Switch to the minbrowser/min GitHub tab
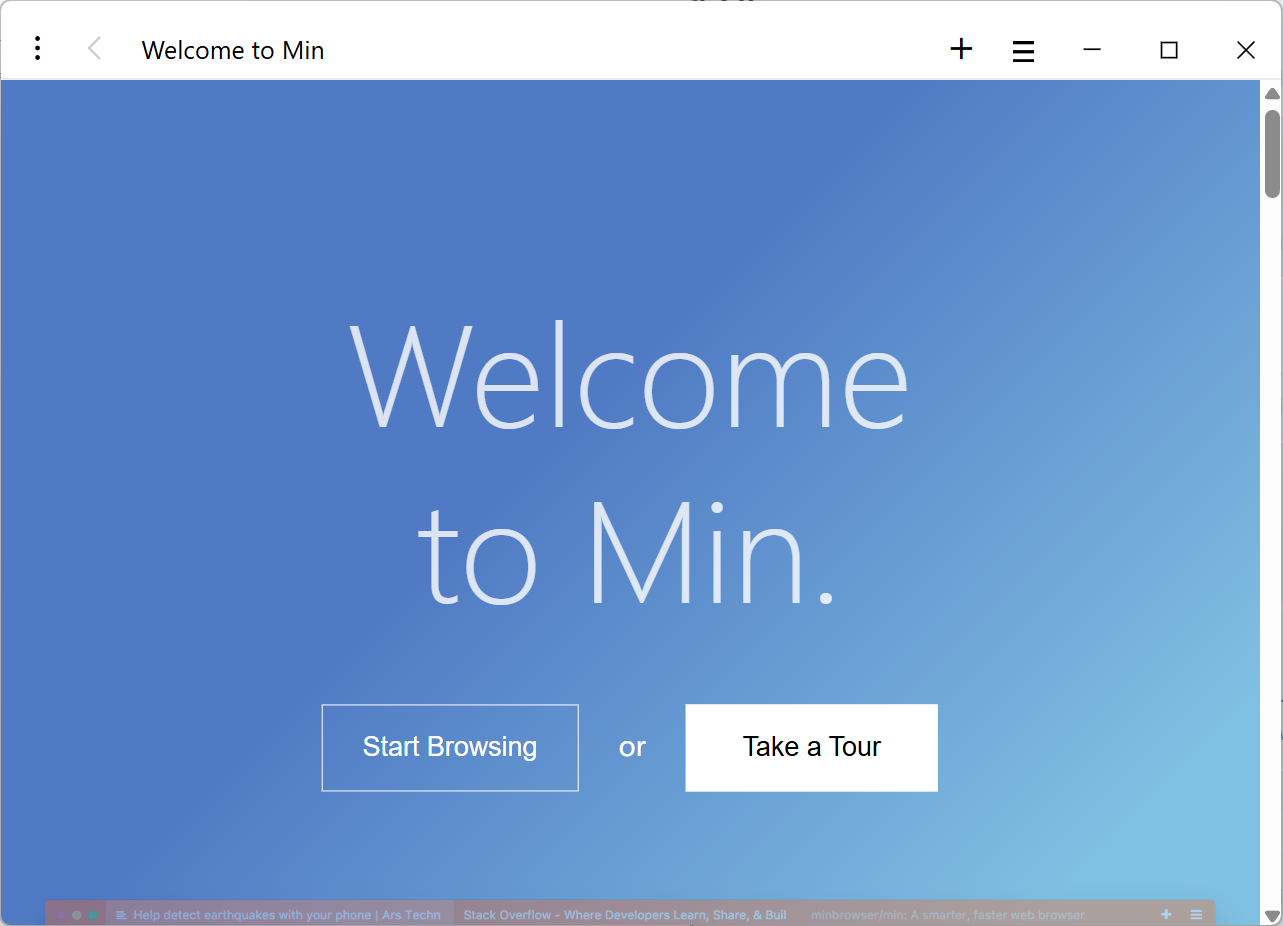Image resolution: width=1283 pixels, height=926 pixels. point(946,914)
